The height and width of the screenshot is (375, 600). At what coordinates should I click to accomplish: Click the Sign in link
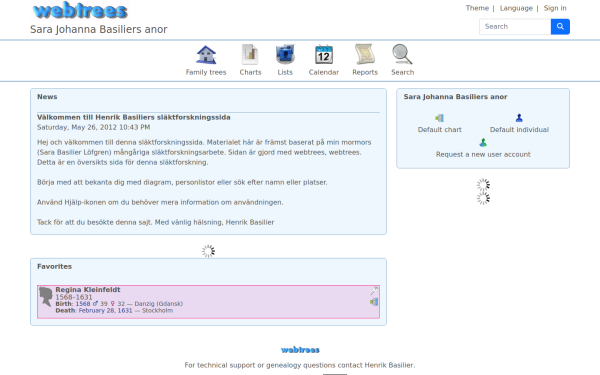click(555, 8)
